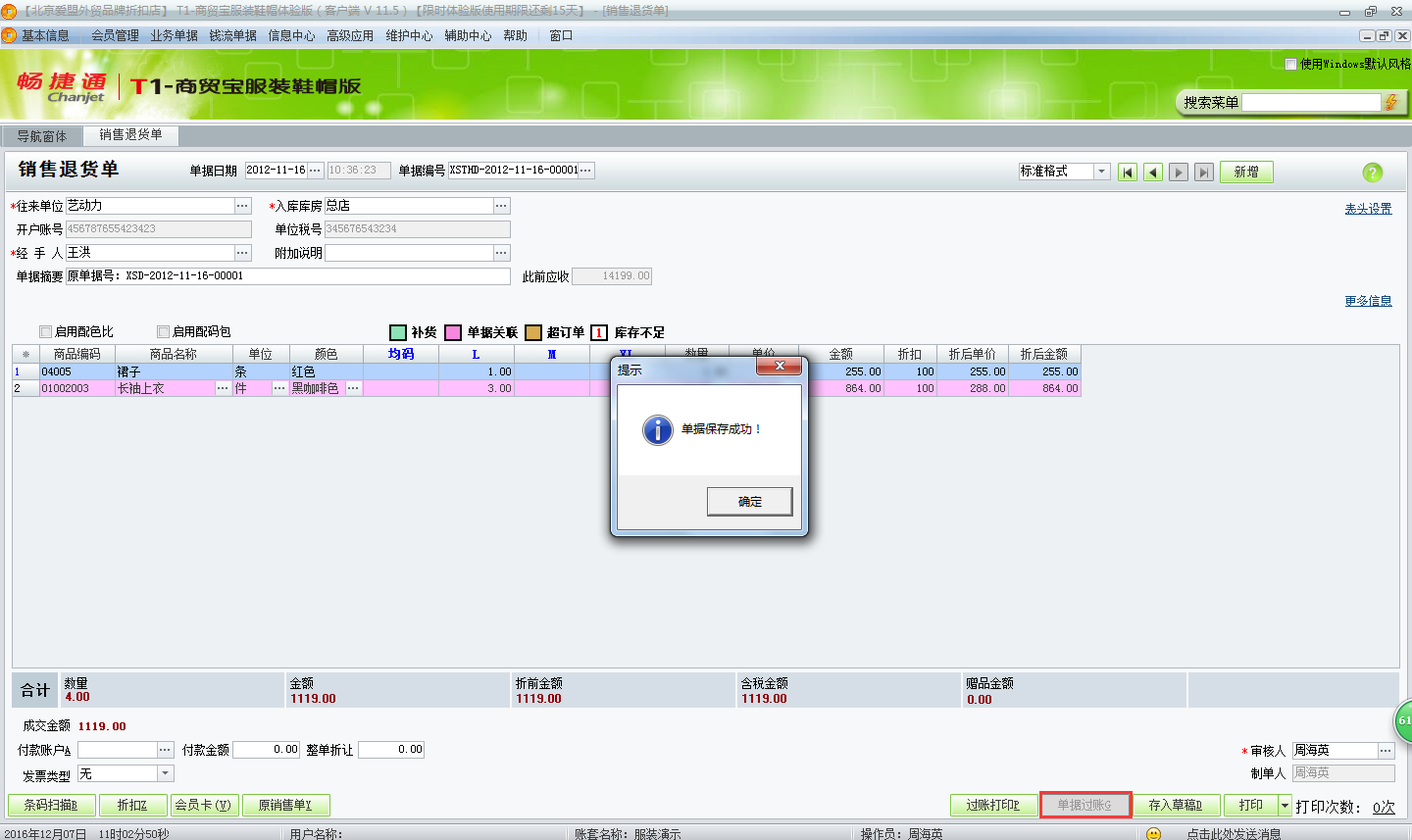
Task: Click the 超订单 tan legend swatch
Action: coord(533,332)
